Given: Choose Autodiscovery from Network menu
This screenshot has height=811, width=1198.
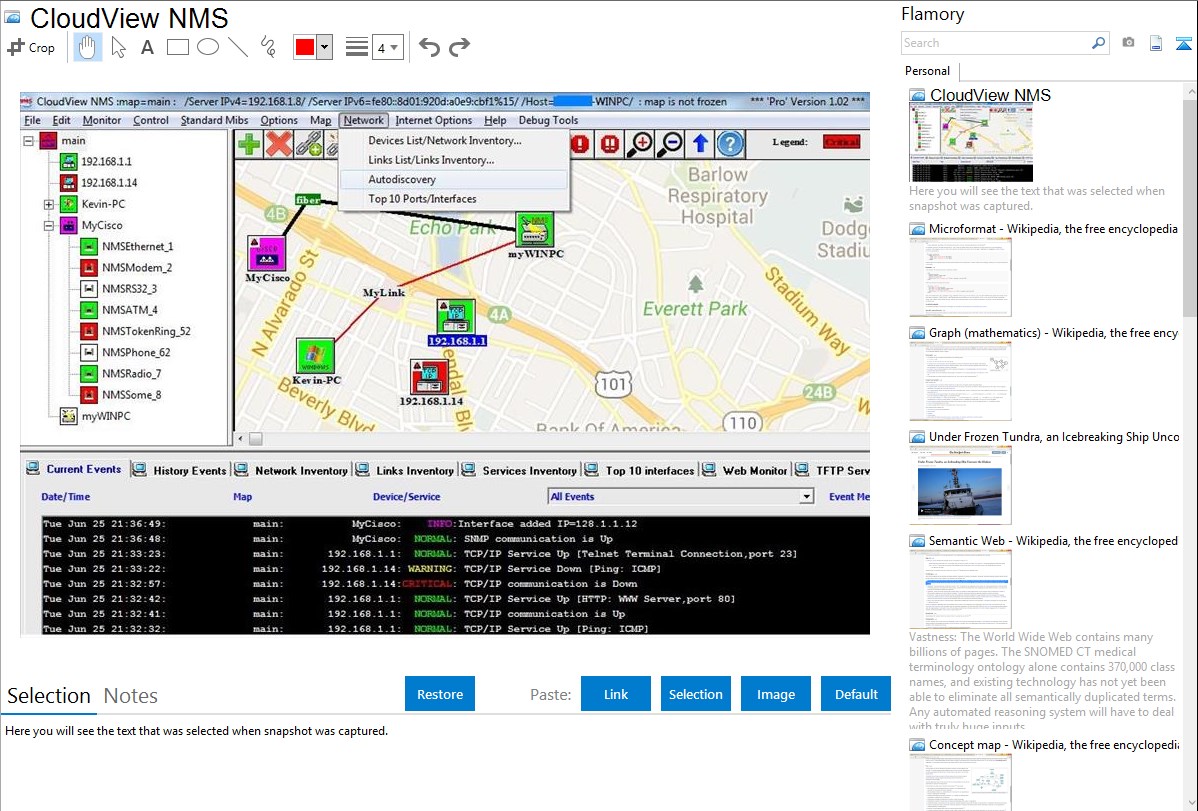Looking at the screenshot, I should [455, 180].
